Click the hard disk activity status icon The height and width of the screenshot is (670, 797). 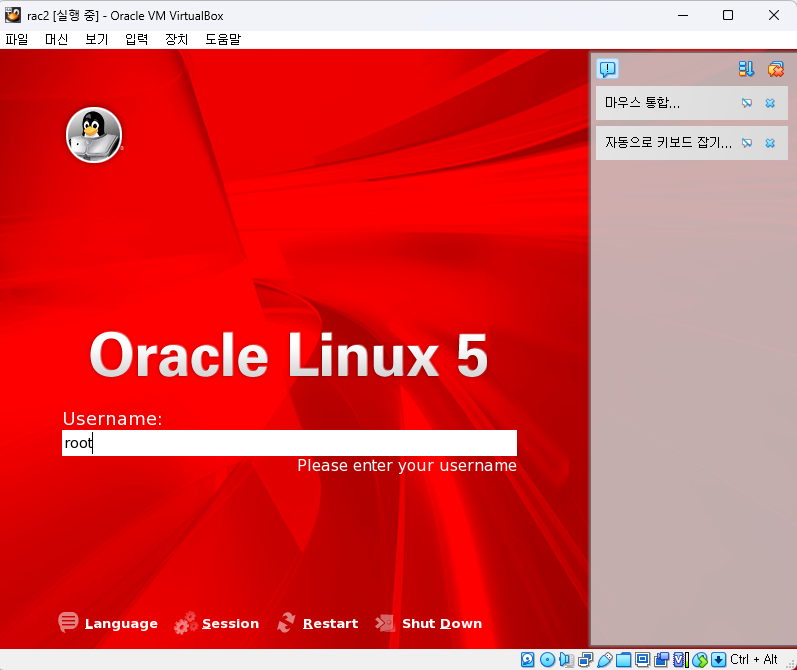click(x=528, y=660)
